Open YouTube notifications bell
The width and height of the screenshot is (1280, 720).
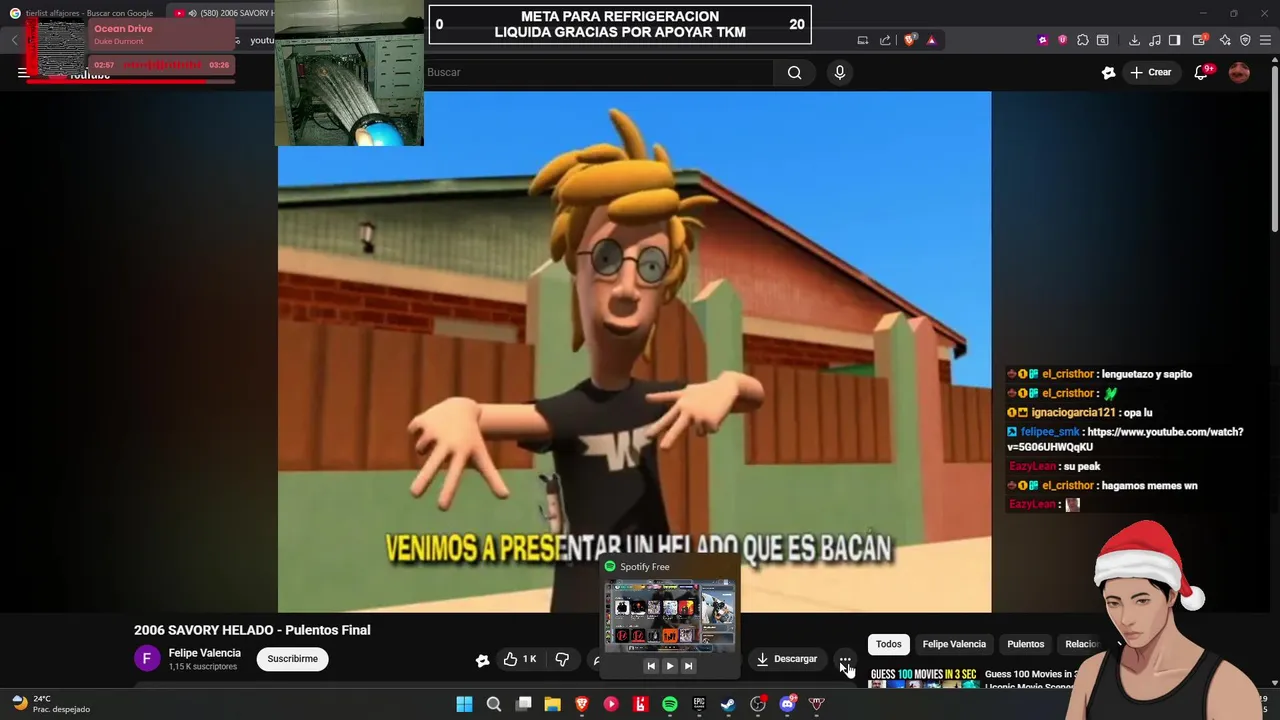tap(1202, 72)
